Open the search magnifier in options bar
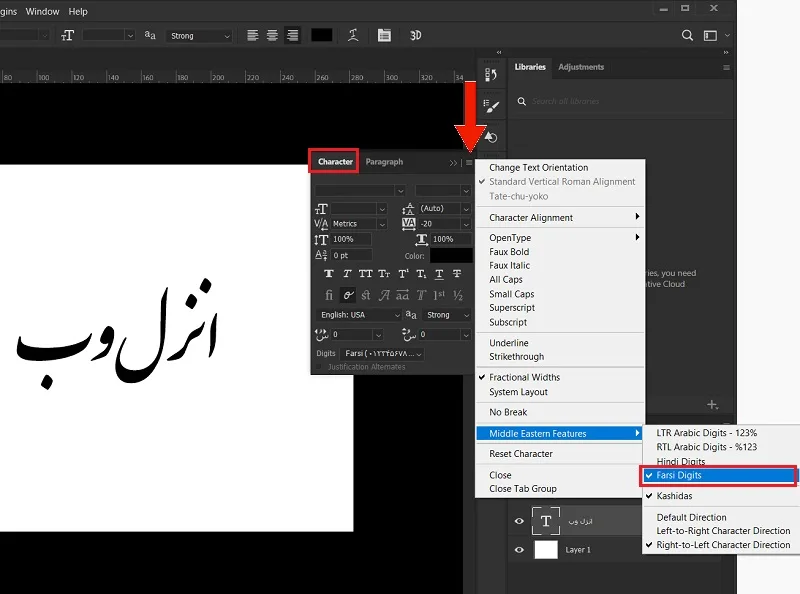The image size is (800, 594). click(687, 35)
